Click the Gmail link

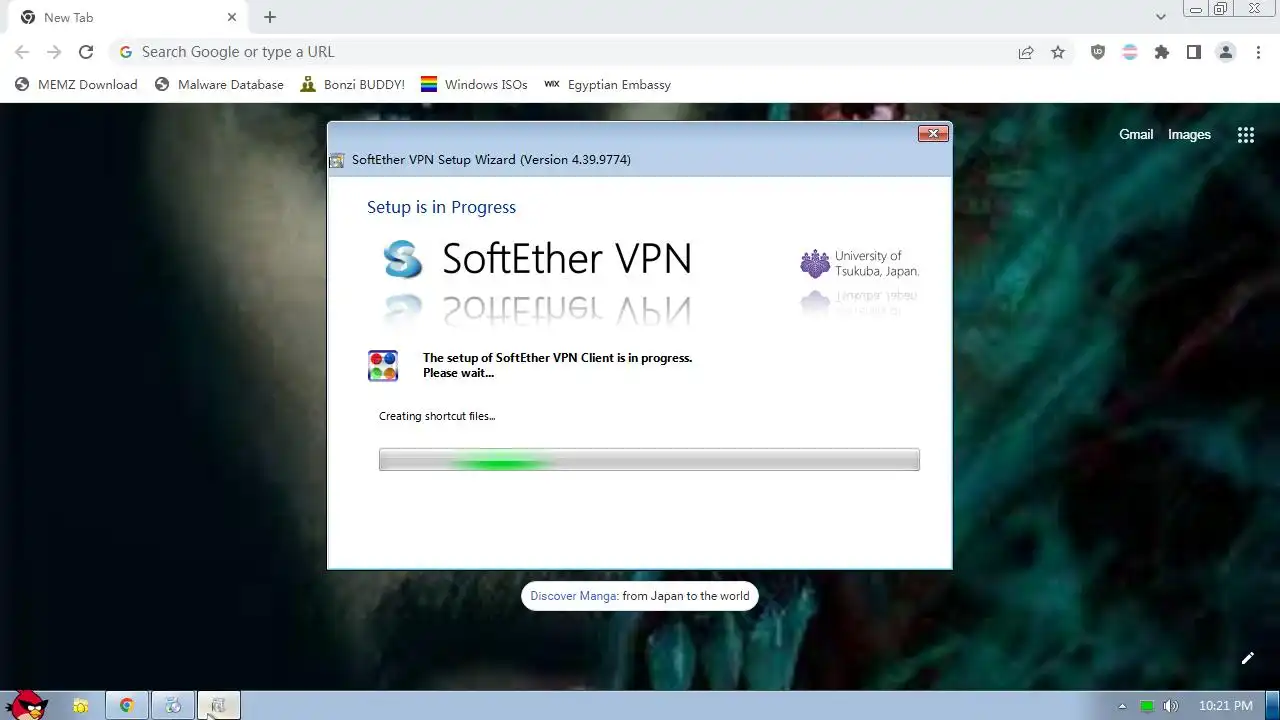click(1136, 135)
